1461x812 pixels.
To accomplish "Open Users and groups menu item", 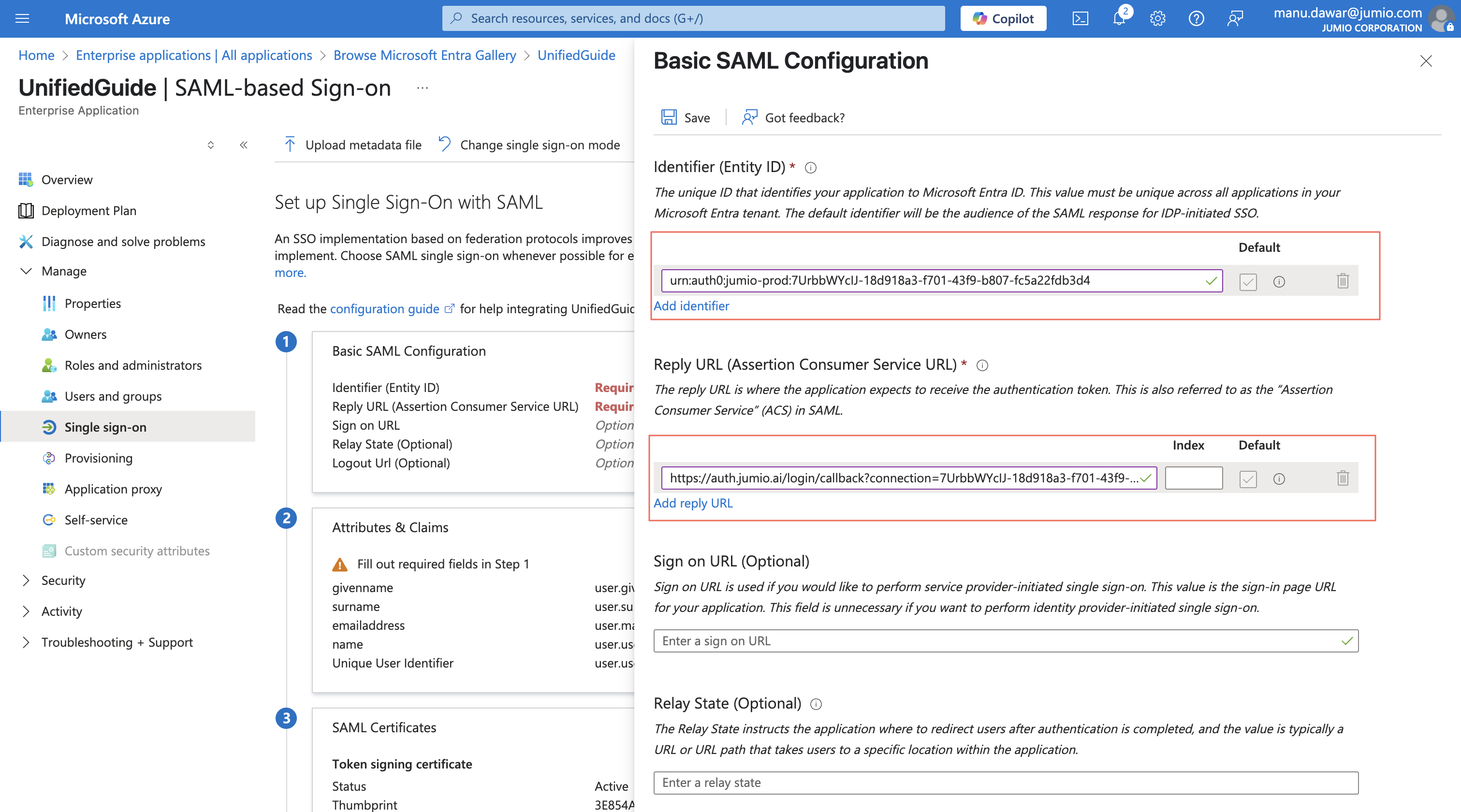I will tap(113, 396).
